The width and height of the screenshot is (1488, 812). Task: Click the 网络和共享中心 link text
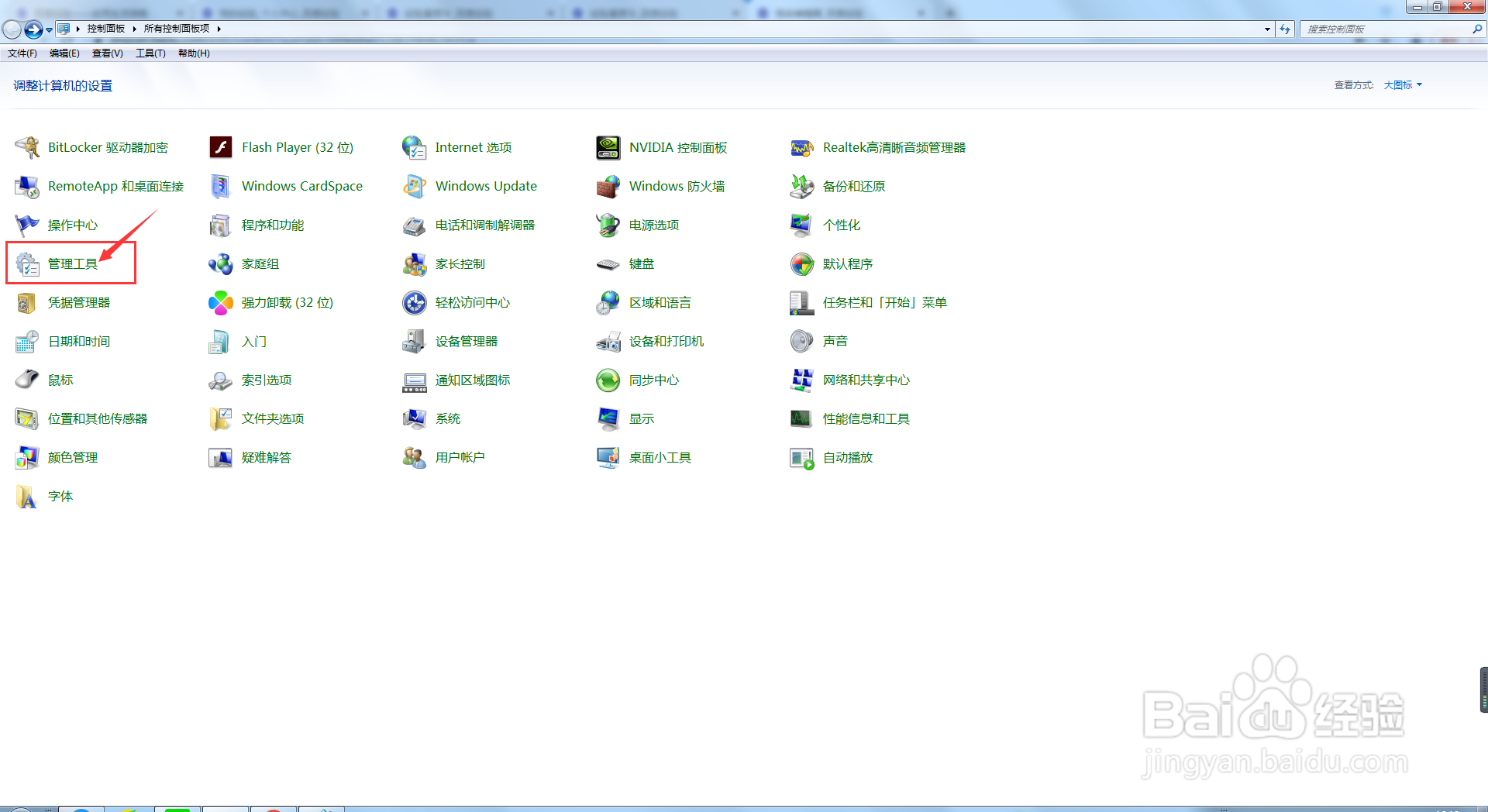(866, 380)
